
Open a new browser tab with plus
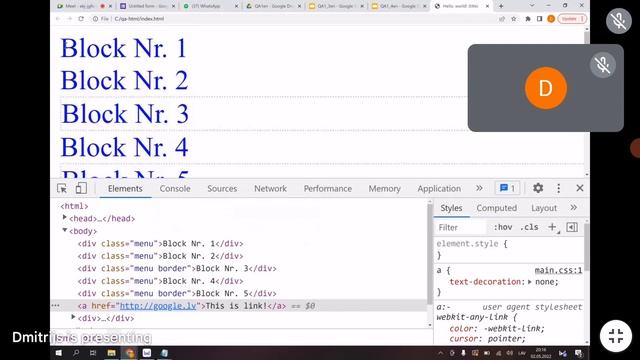pos(501,6)
